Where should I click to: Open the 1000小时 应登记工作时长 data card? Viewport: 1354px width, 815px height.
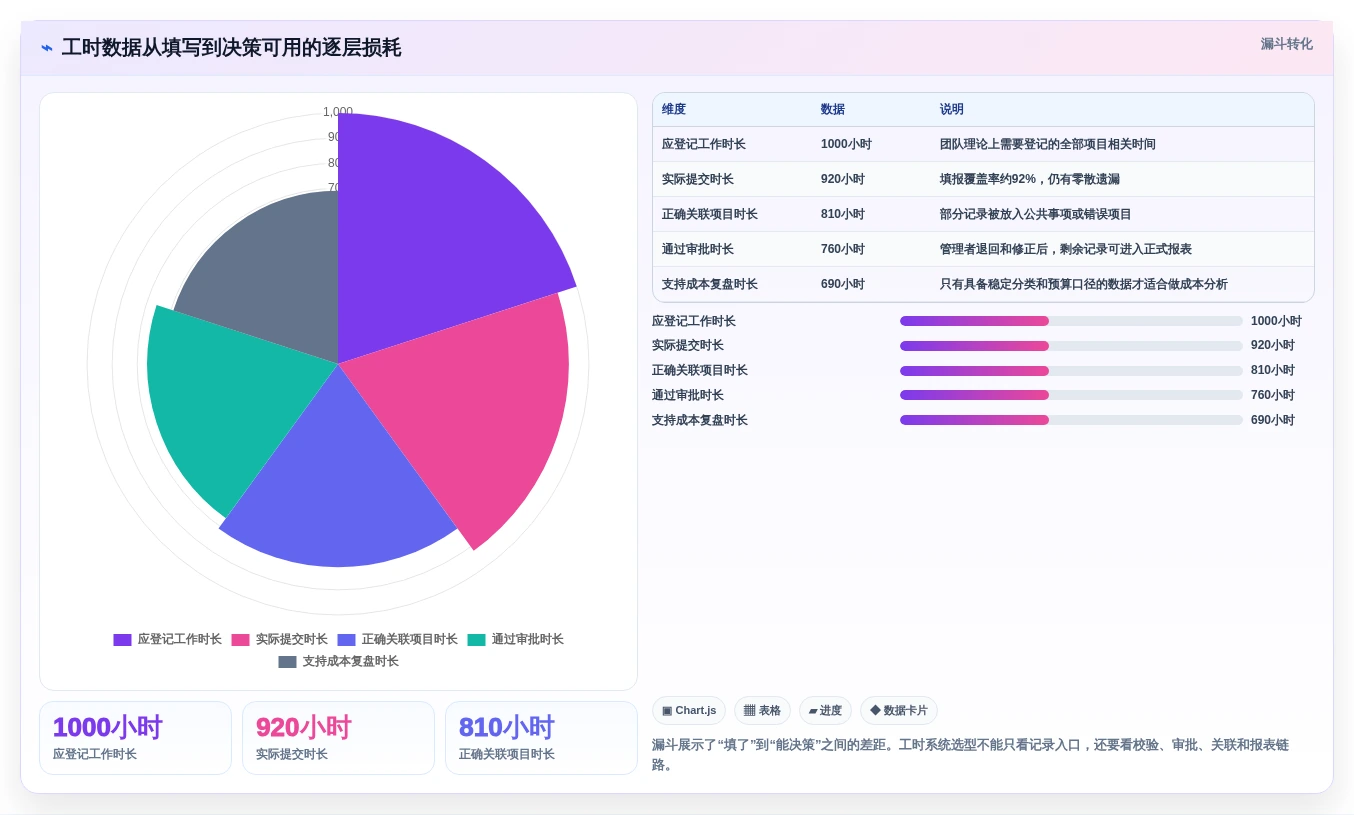(x=135, y=738)
